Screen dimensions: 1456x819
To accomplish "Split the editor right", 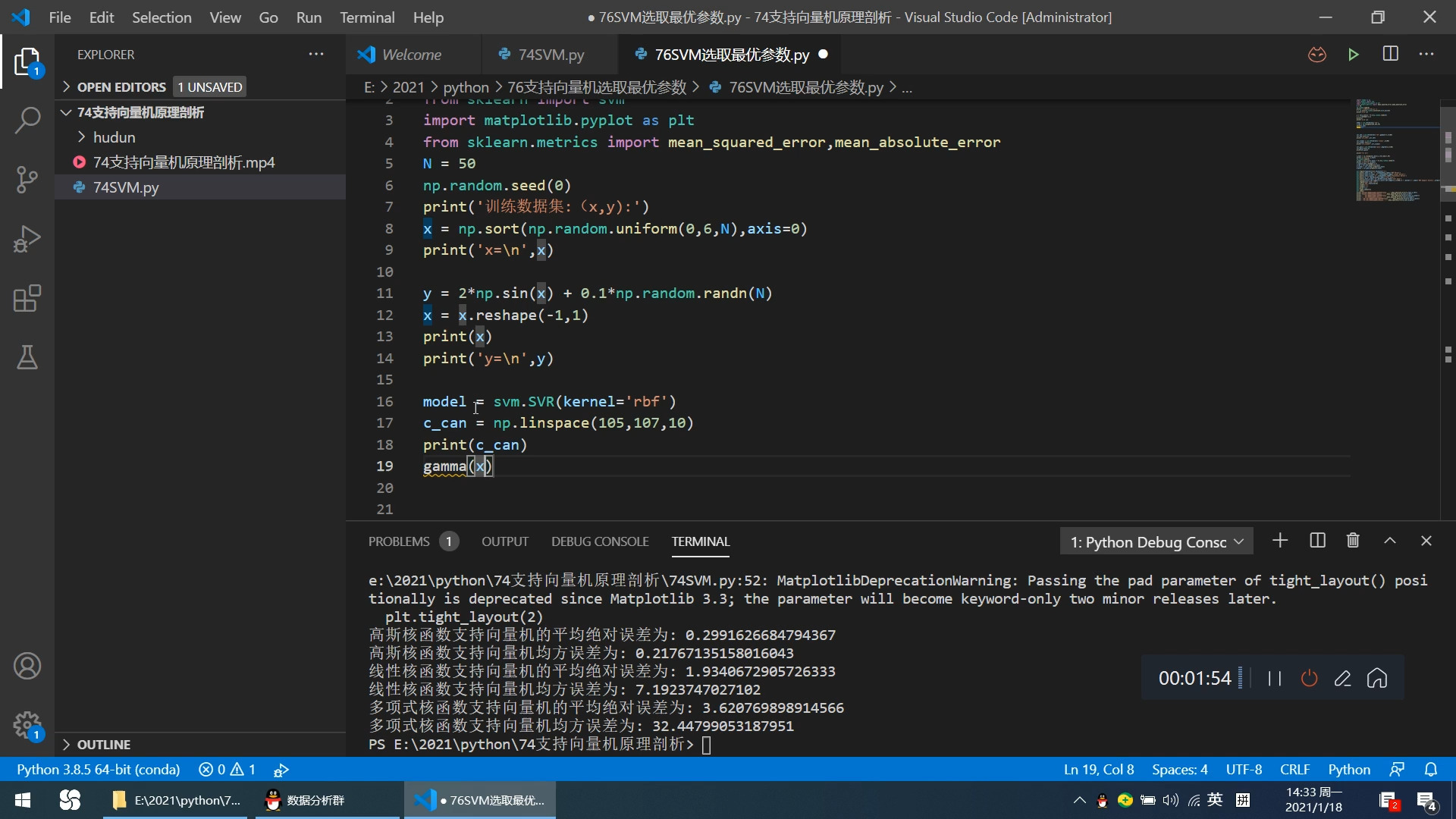I will click(x=1390, y=55).
